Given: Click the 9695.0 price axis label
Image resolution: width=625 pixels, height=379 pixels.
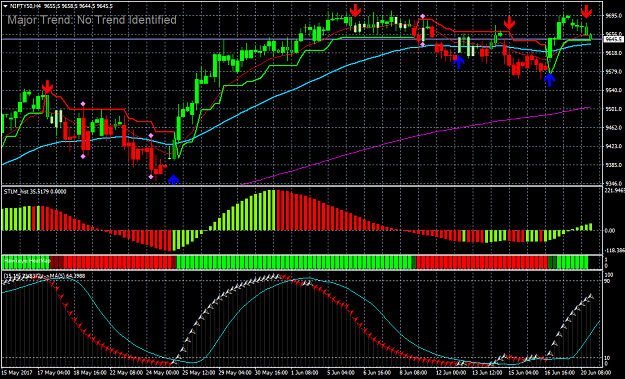Looking at the screenshot, I should [614, 16].
